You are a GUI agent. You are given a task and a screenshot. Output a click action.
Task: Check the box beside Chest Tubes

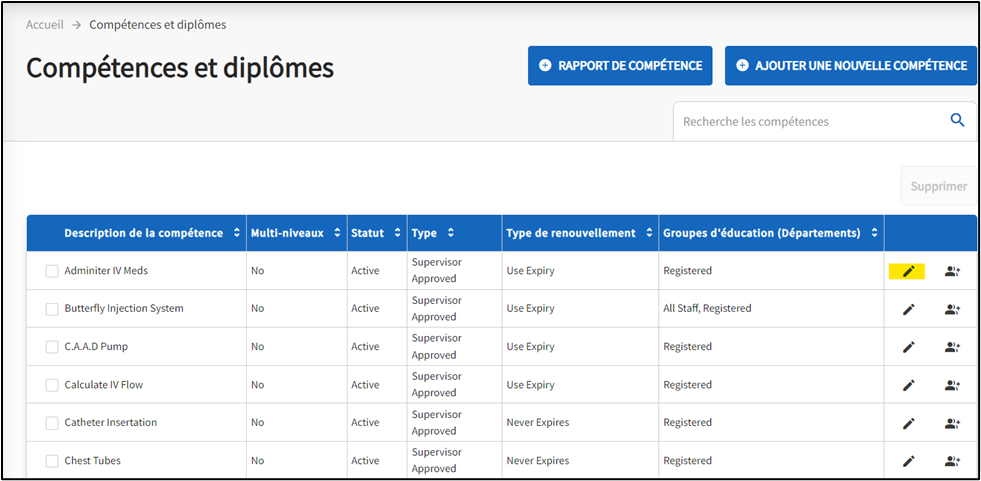coord(52,461)
